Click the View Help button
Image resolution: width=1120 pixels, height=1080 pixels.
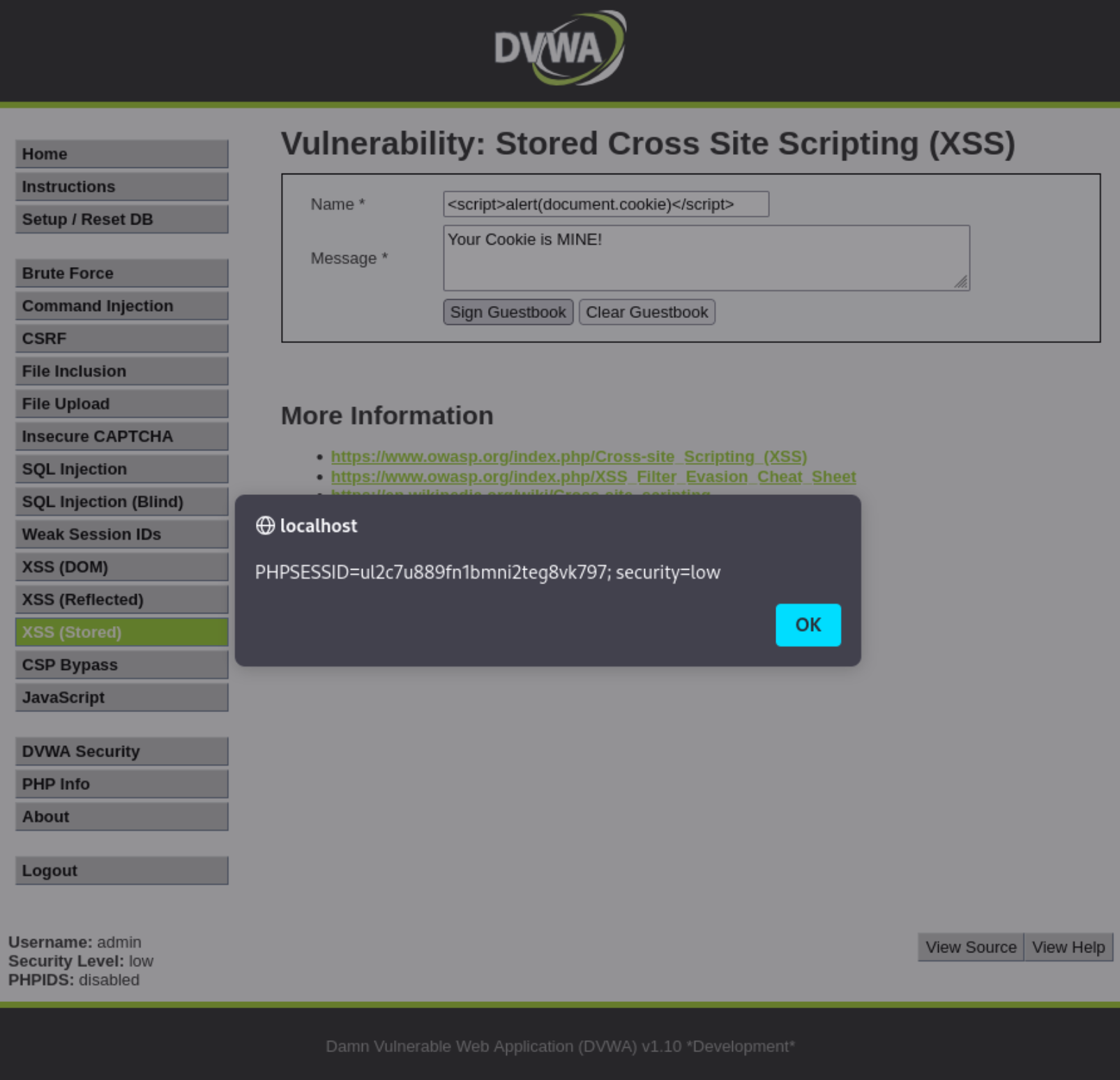click(x=1068, y=948)
